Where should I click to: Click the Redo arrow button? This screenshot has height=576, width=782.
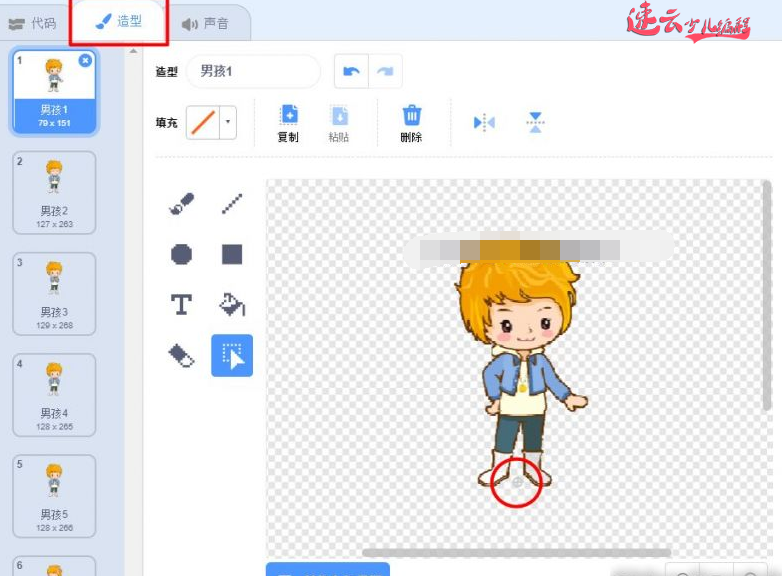[385, 71]
